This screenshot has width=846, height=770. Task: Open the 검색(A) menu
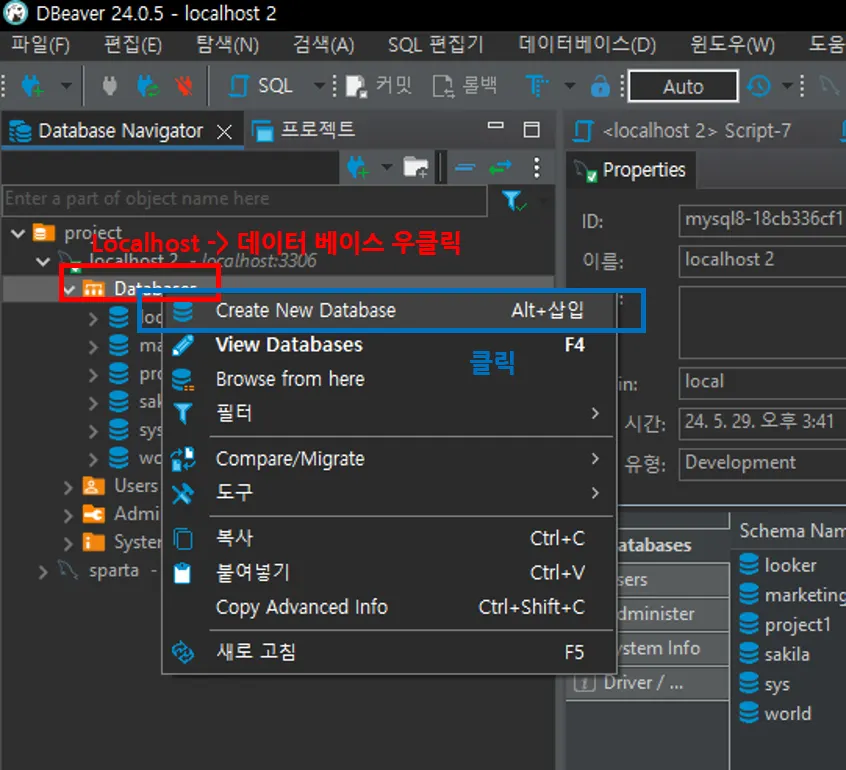pyautogui.click(x=324, y=44)
